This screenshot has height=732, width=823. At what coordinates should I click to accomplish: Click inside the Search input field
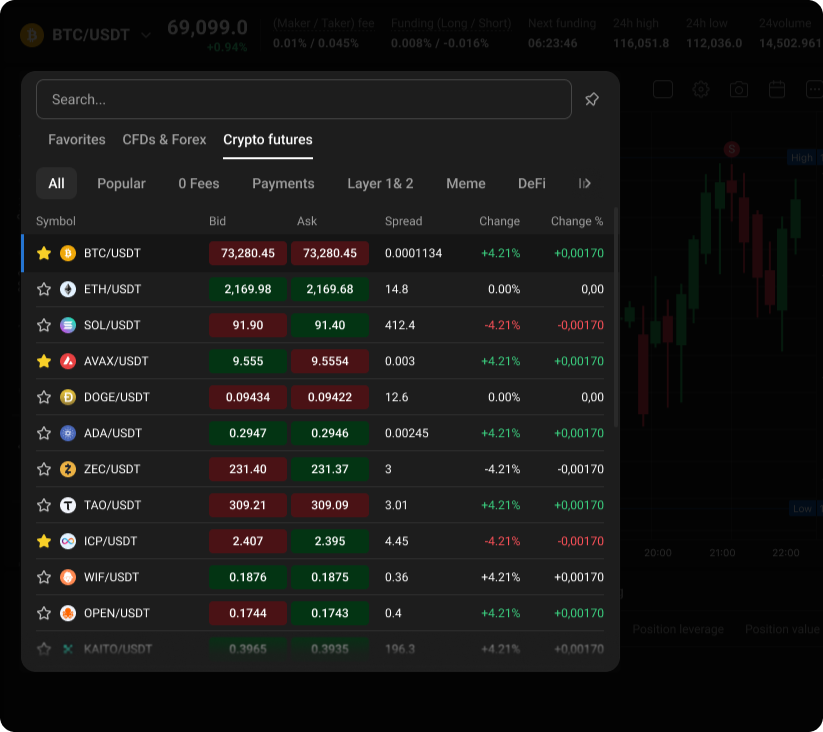(300, 99)
